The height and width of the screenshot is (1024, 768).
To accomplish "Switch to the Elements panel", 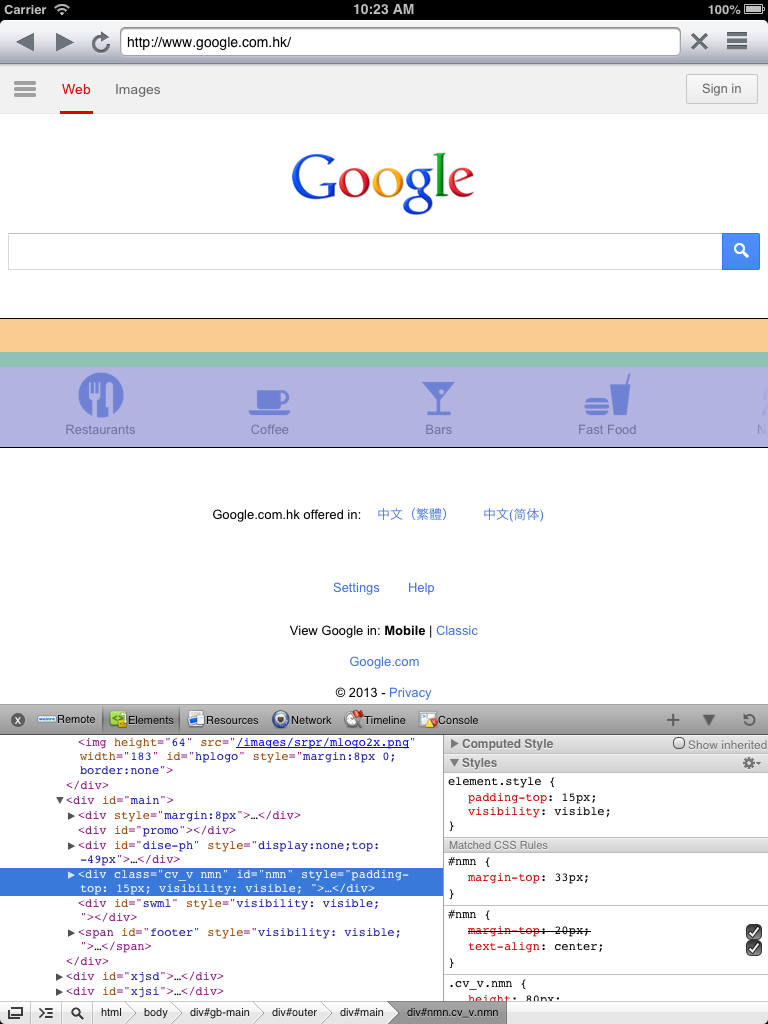I will (142, 720).
